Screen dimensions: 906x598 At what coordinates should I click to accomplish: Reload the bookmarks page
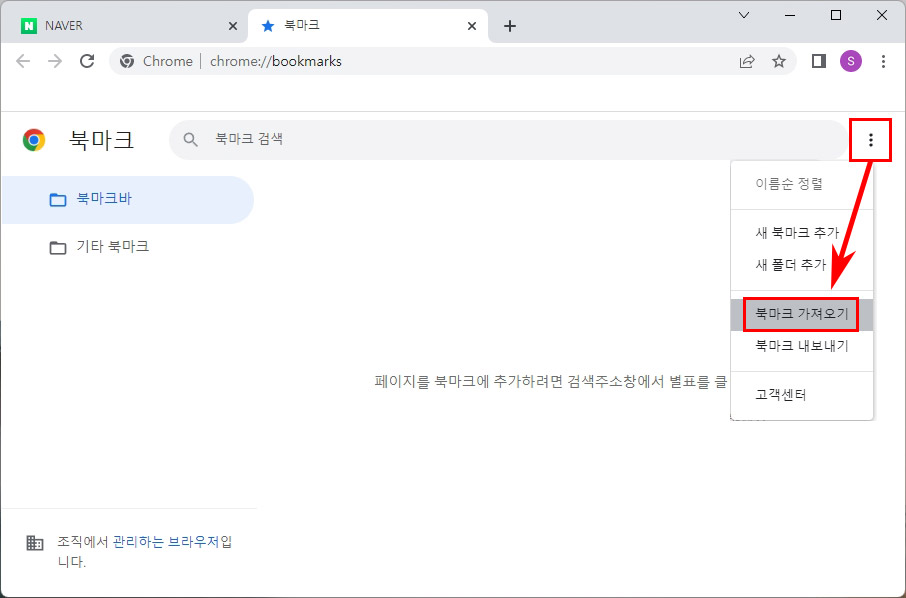click(87, 61)
